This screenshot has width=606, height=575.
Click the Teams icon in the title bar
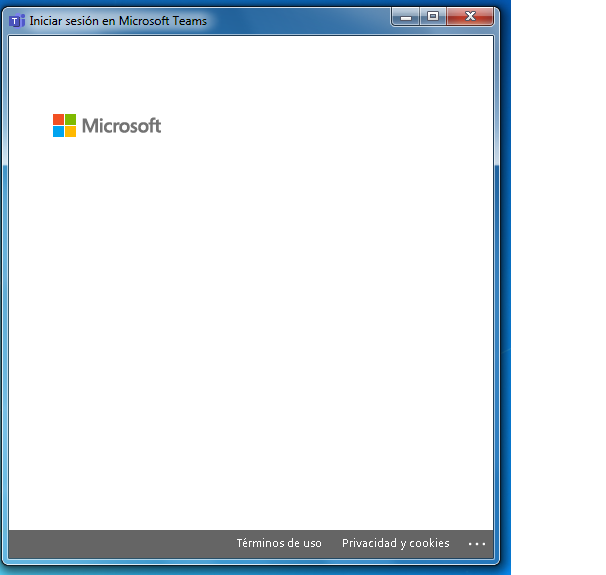[17, 21]
